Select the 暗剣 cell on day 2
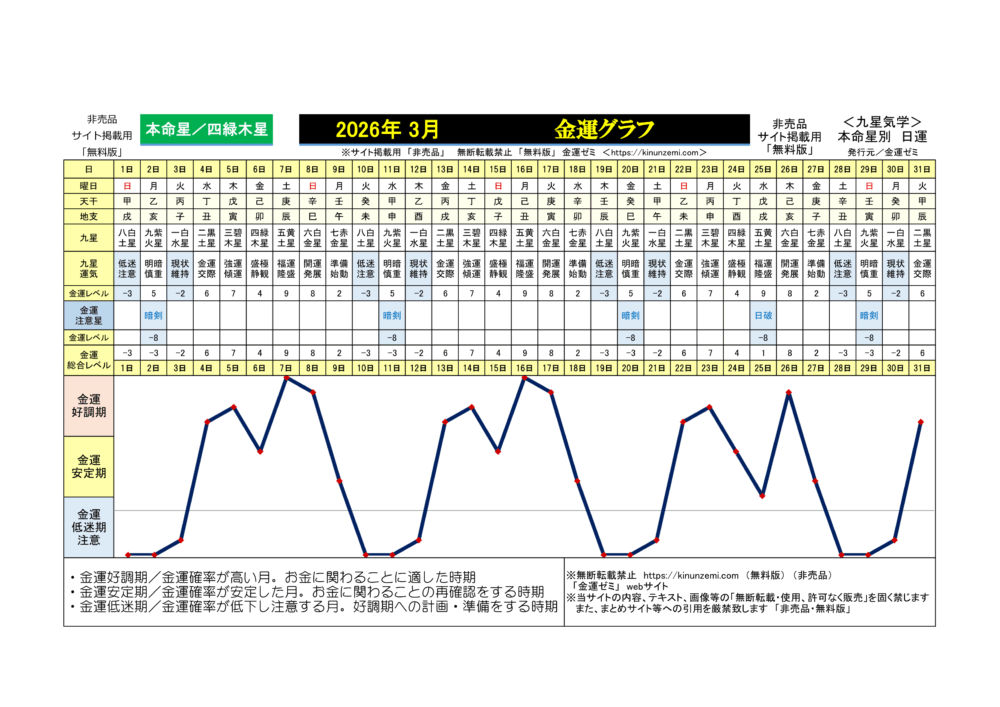 point(154,315)
